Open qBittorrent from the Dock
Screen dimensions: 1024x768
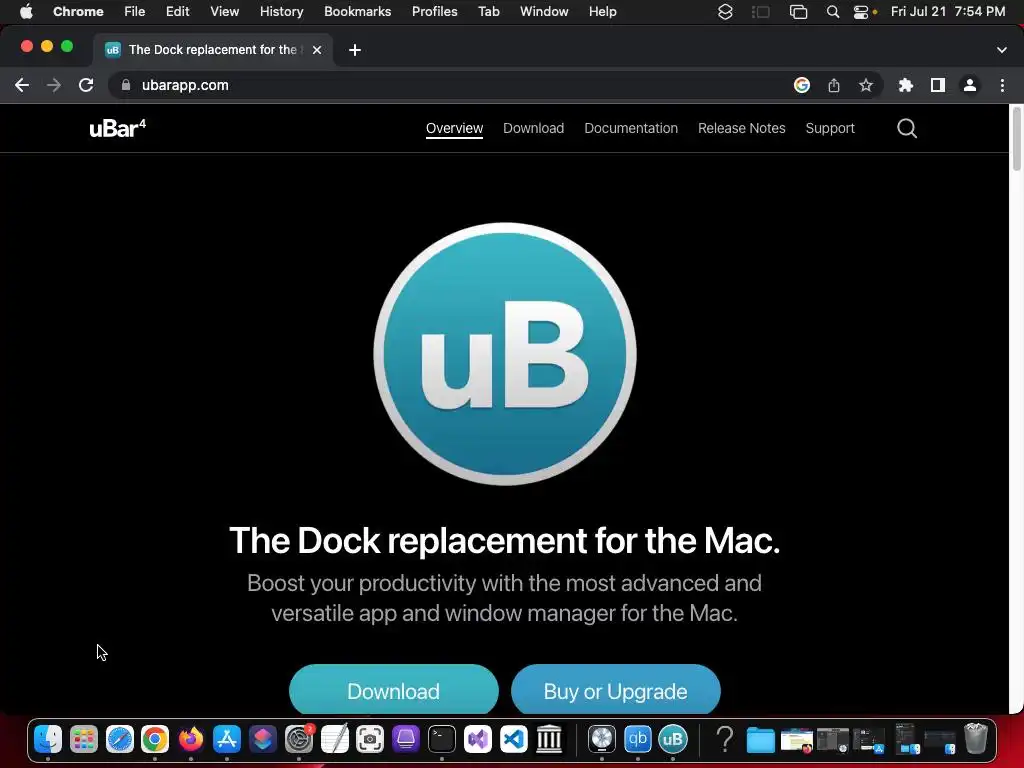click(x=637, y=739)
